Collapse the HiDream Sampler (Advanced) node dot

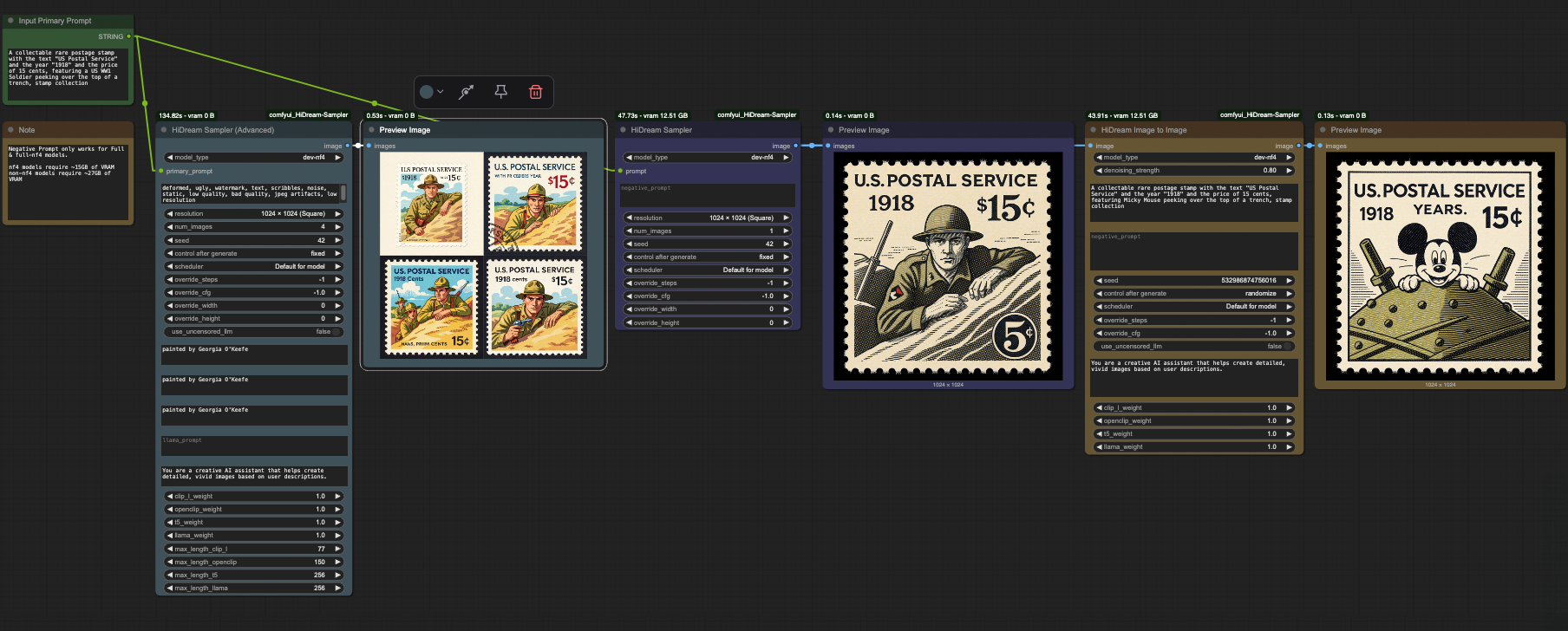(164, 130)
